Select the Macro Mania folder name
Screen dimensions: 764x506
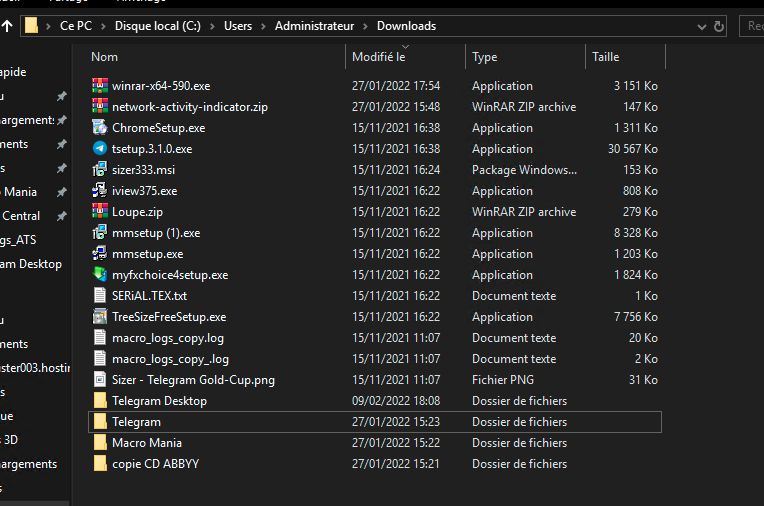click(147, 443)
